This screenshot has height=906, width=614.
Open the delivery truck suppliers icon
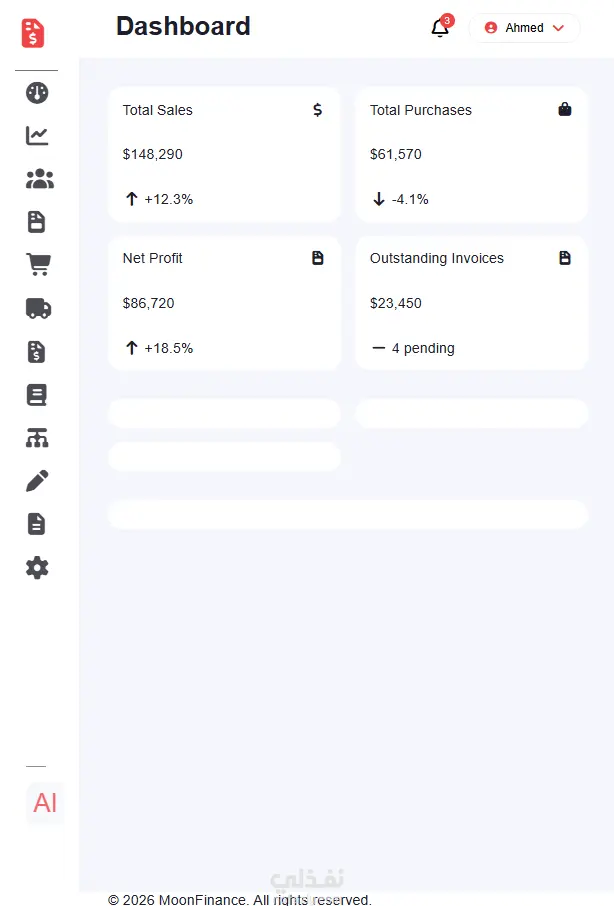click(x=38, y=308)
